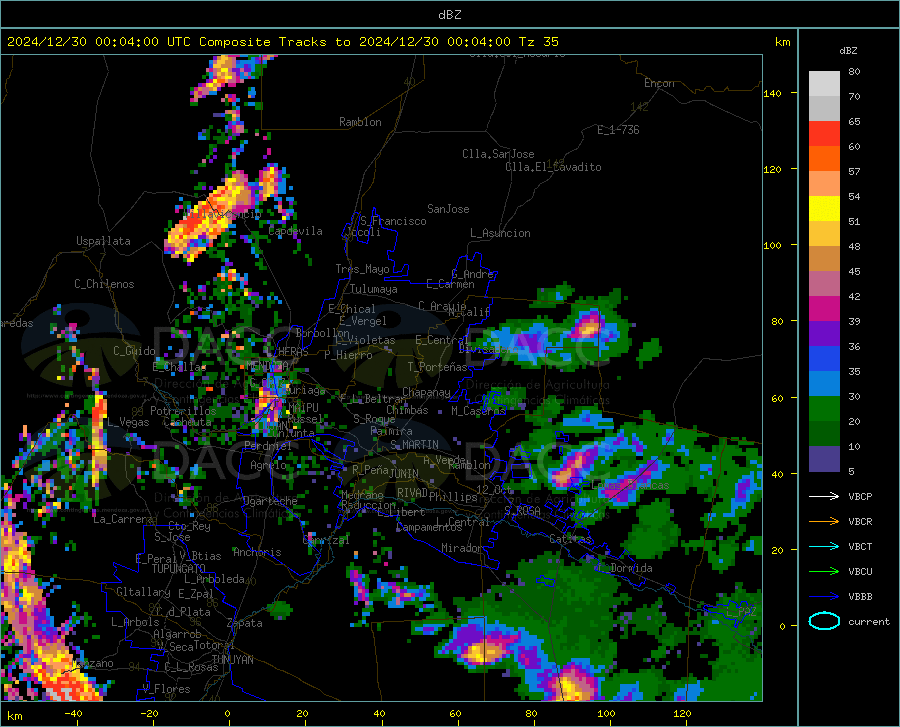Click the L_Asuncion place label
This screenshot has height=727, width=900.
pyautogui.click(x=500, y=233)
